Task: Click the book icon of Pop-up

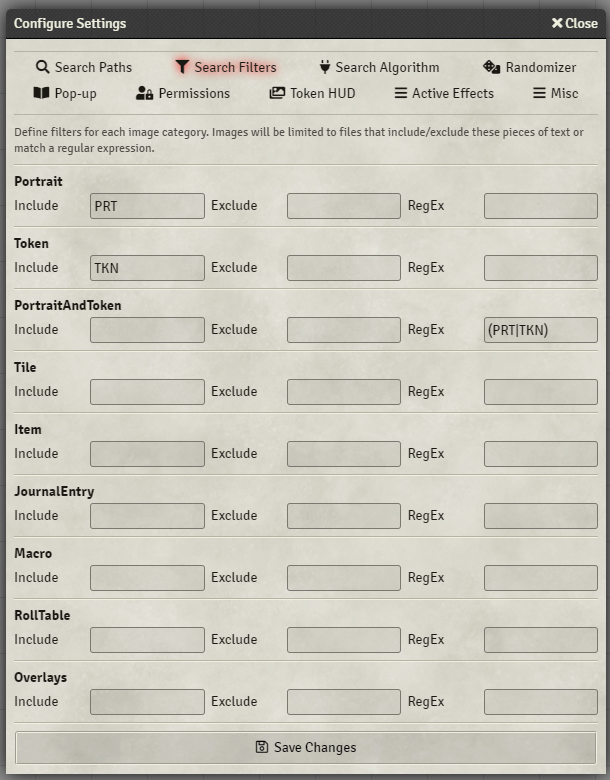Action: click(41, 93)
